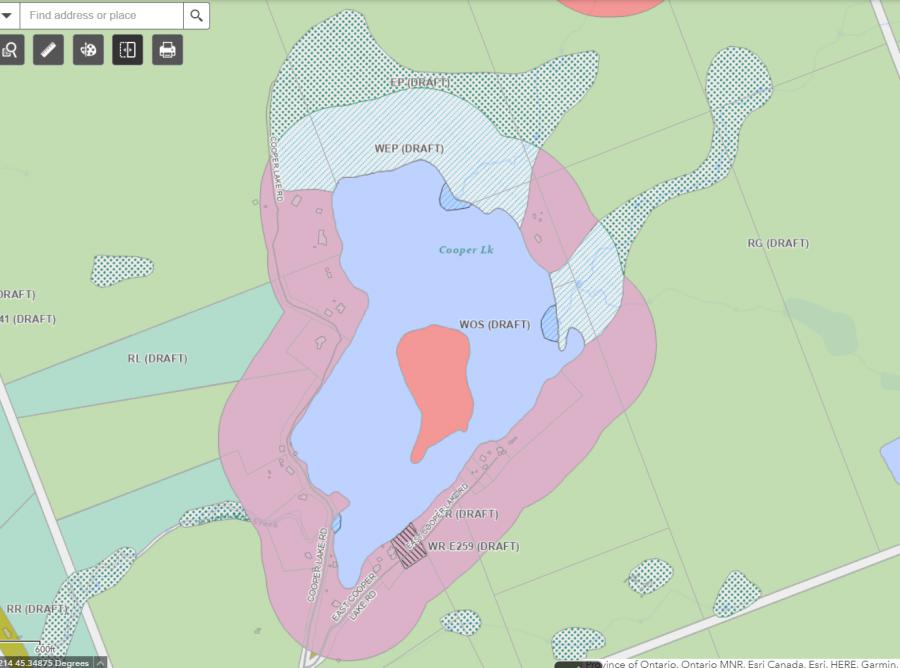
Task: Activate the Swipe layer comparison tool
Action: (128, 49)
